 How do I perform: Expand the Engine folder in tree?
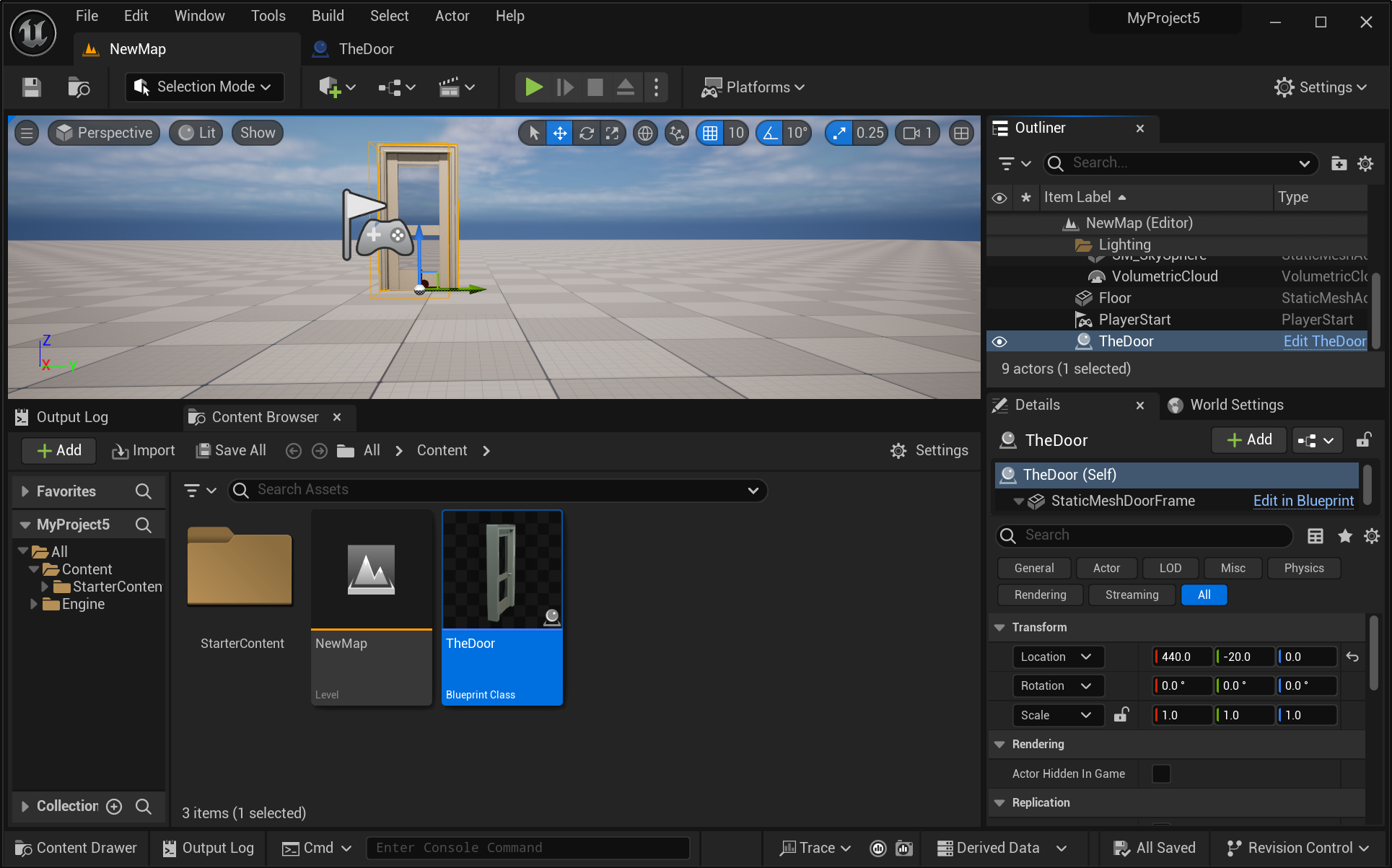click(x=33, y=604)
